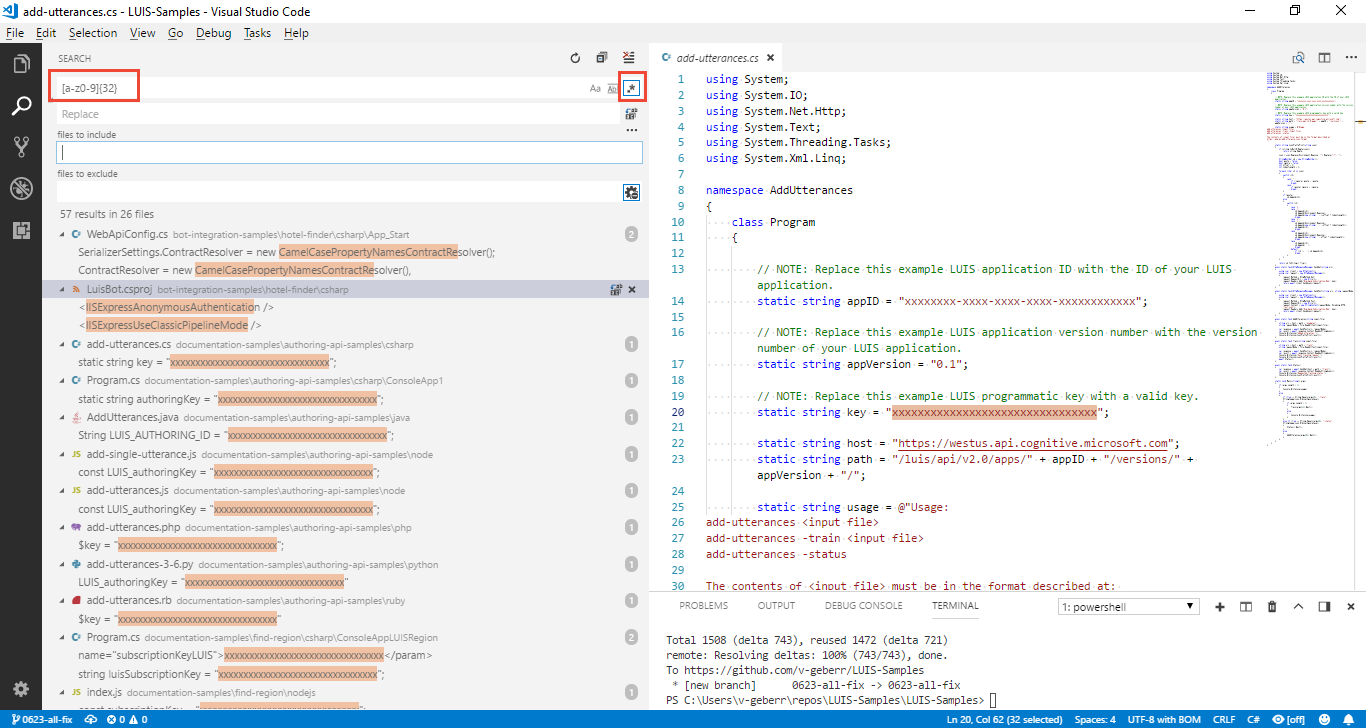Open the Debug view from activity bar
The width and height of the screenshot is (1366, 728).
[21, 188]
